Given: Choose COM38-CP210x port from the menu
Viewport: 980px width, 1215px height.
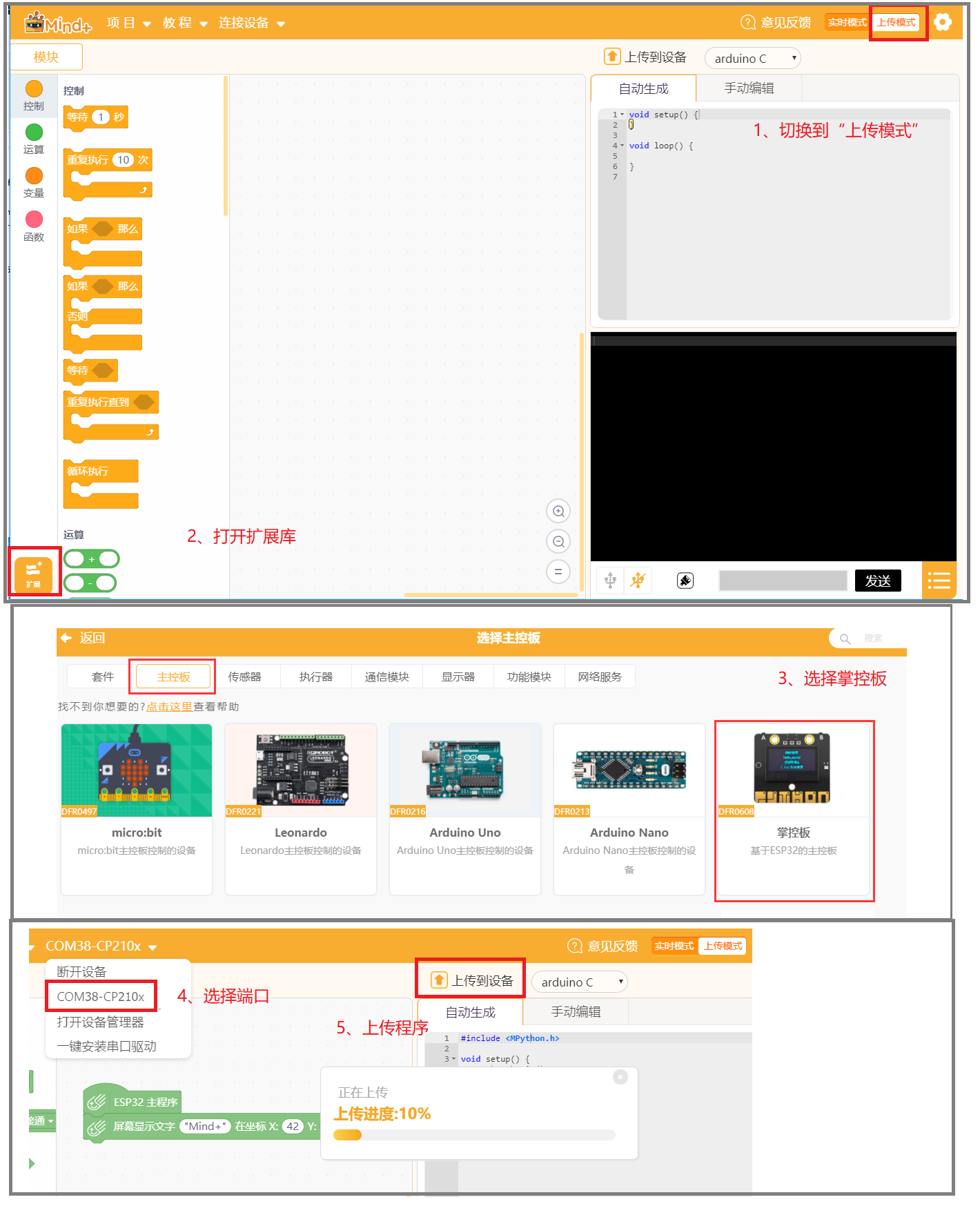Looking at the screenshot, I should 101,996.
